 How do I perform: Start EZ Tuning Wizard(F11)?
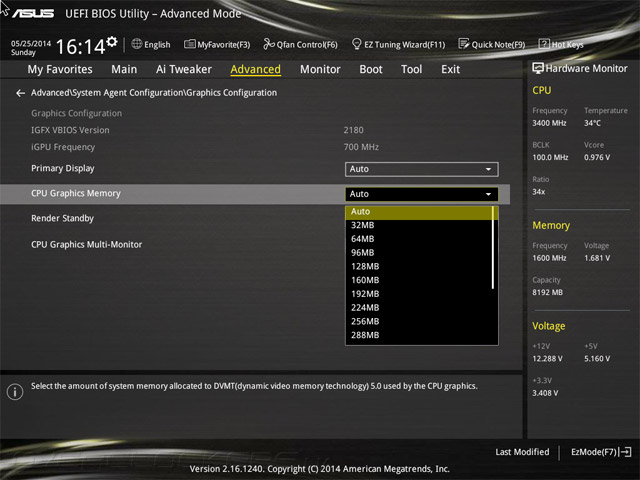pos(398,44)
